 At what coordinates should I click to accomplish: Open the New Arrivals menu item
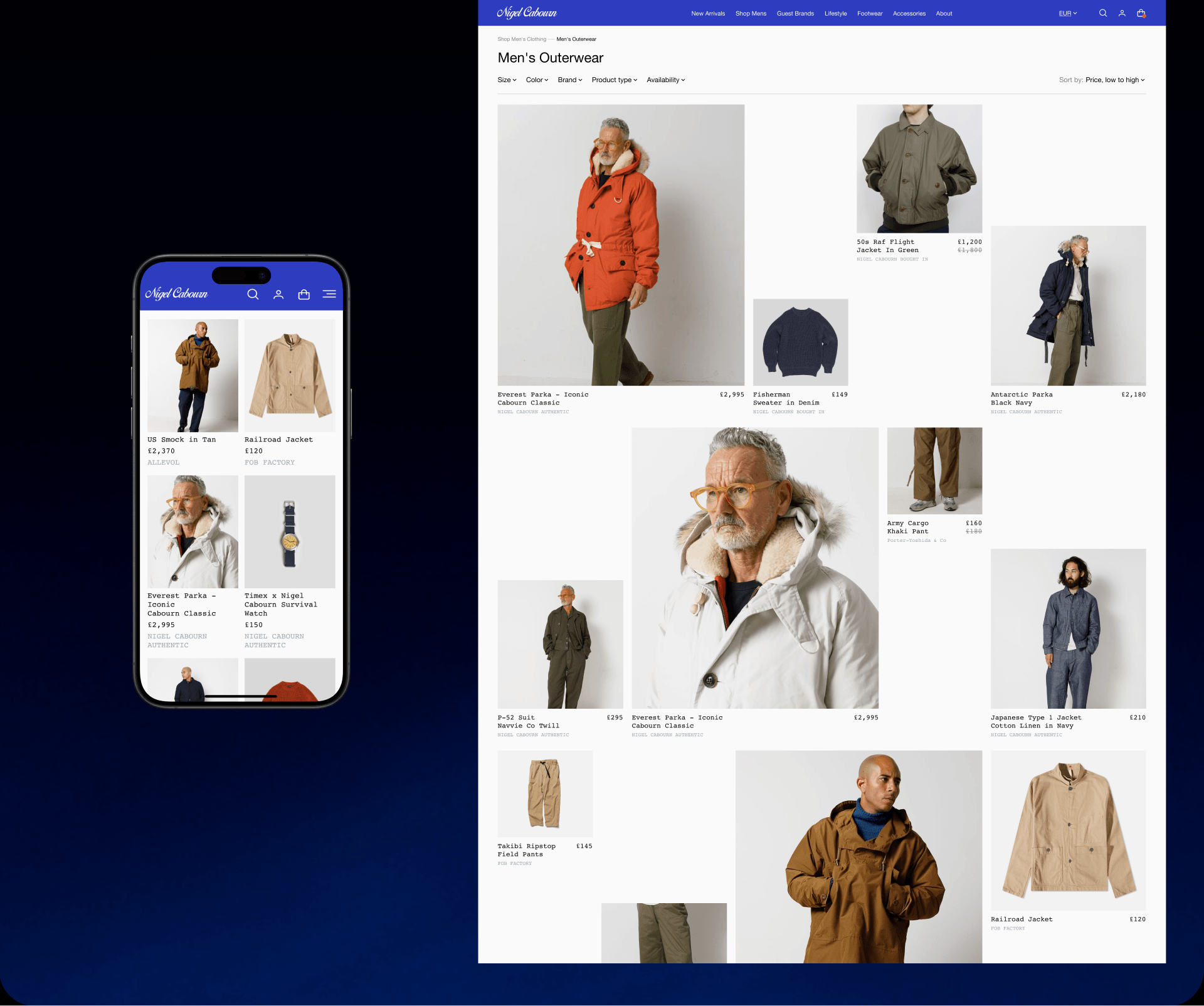[708, 13]
